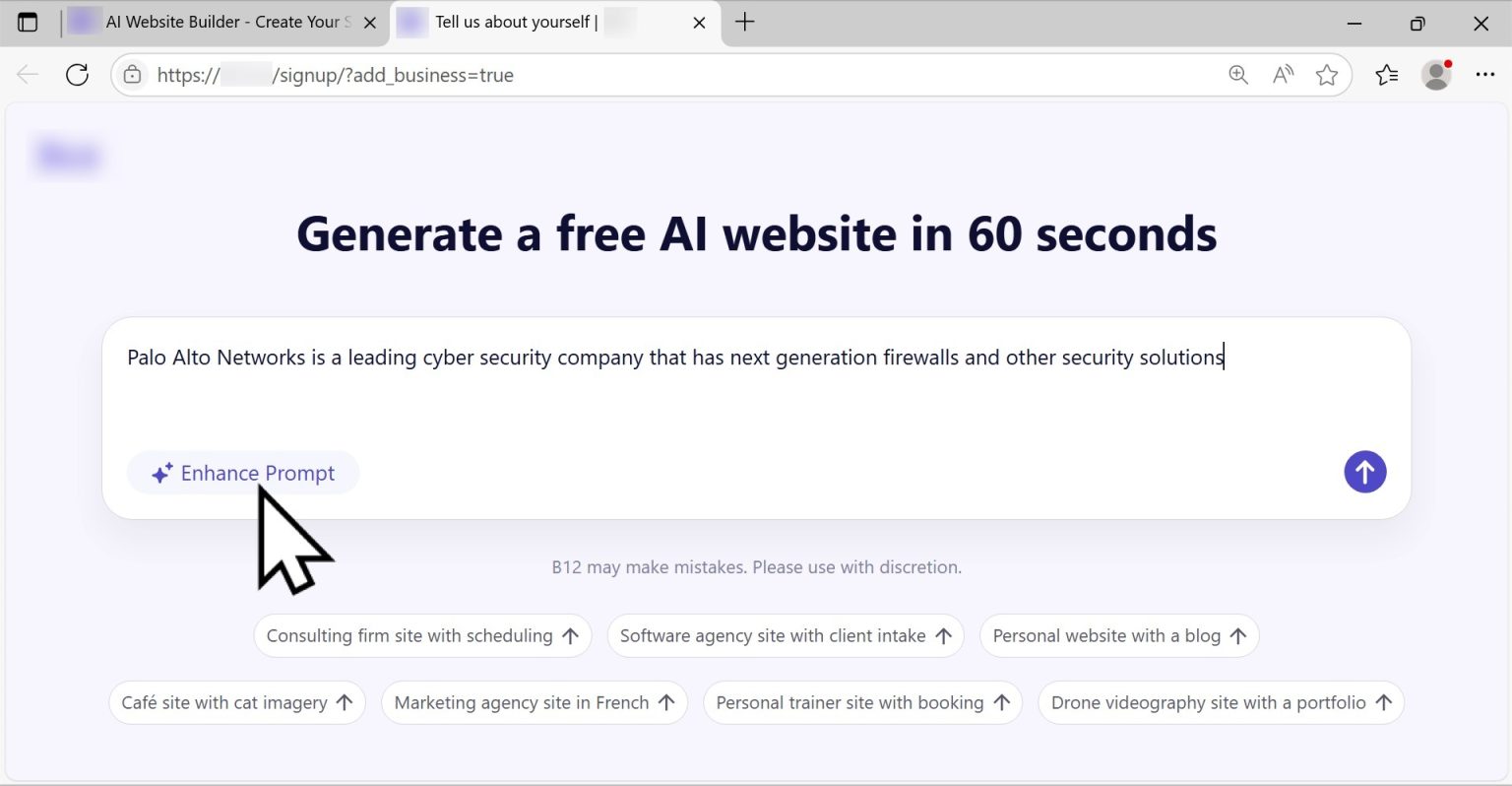
Task: Insert the Café site with cat imagery prompt
Action: (236, 702)
